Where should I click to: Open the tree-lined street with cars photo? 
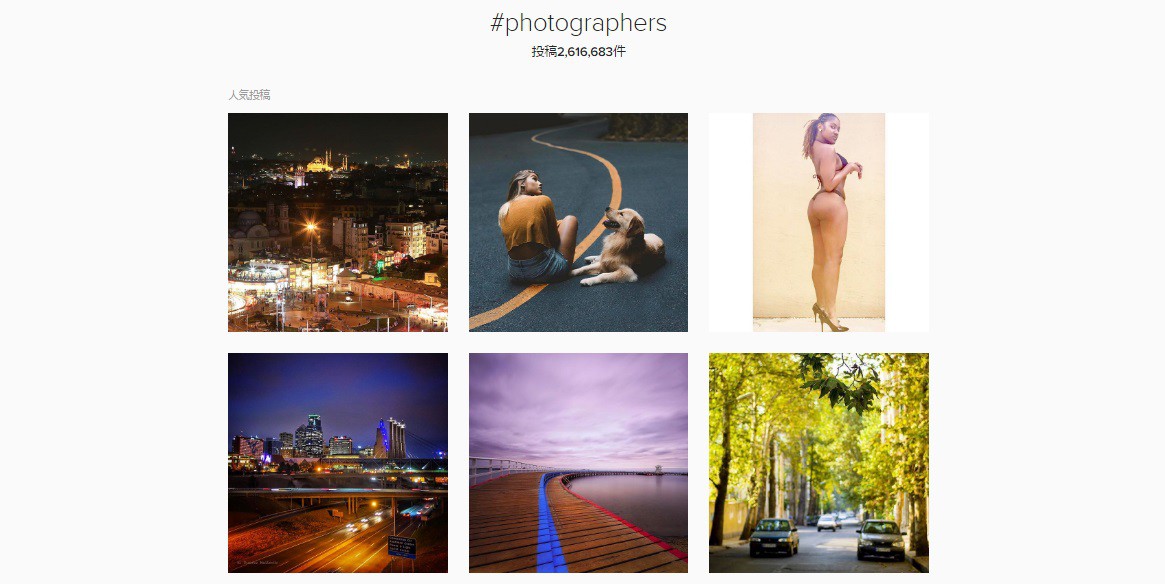coord(819,463)
